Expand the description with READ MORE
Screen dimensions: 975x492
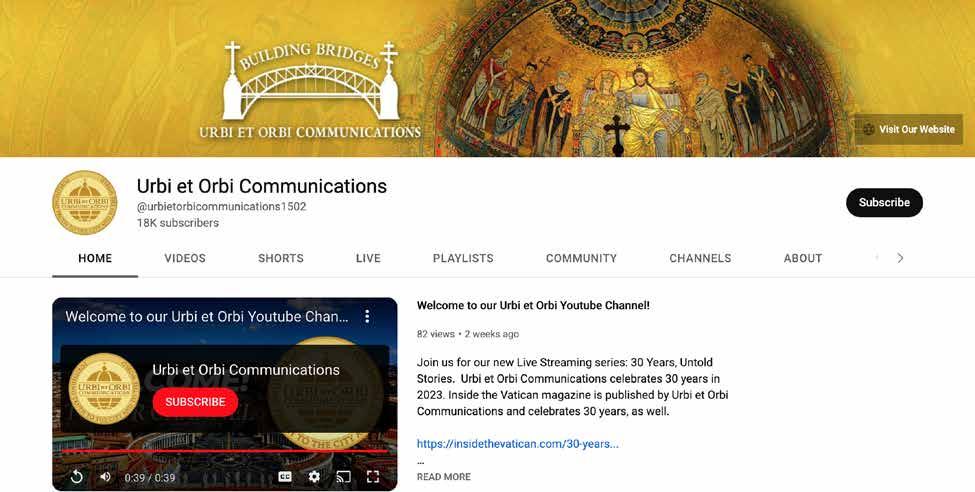click(x=444, y=477)
